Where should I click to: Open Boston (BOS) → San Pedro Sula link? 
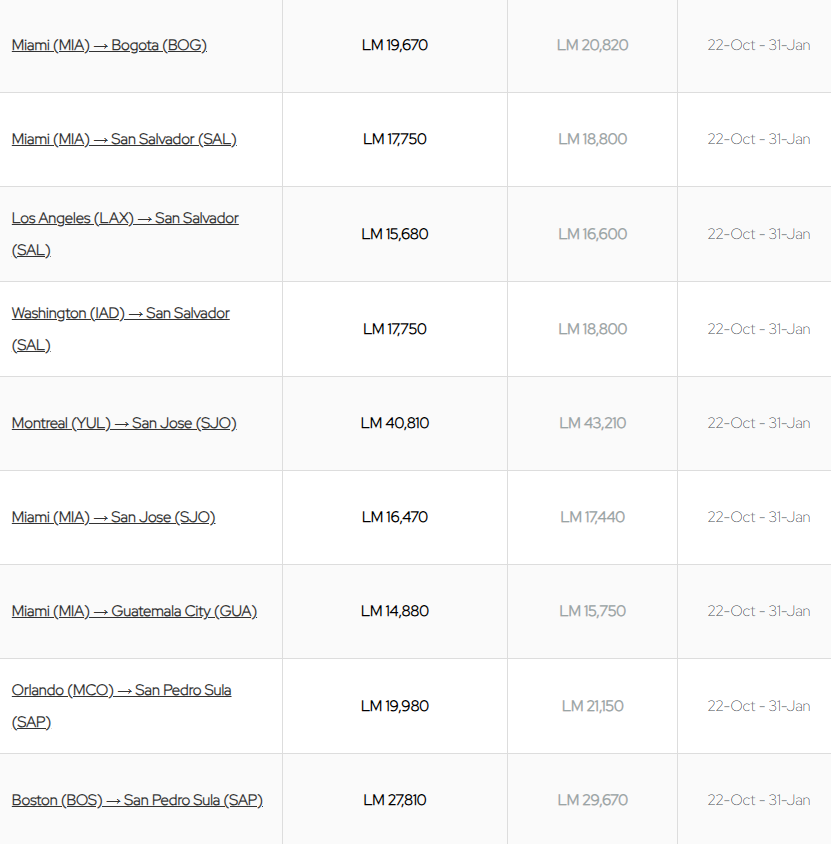coord(137,800)
